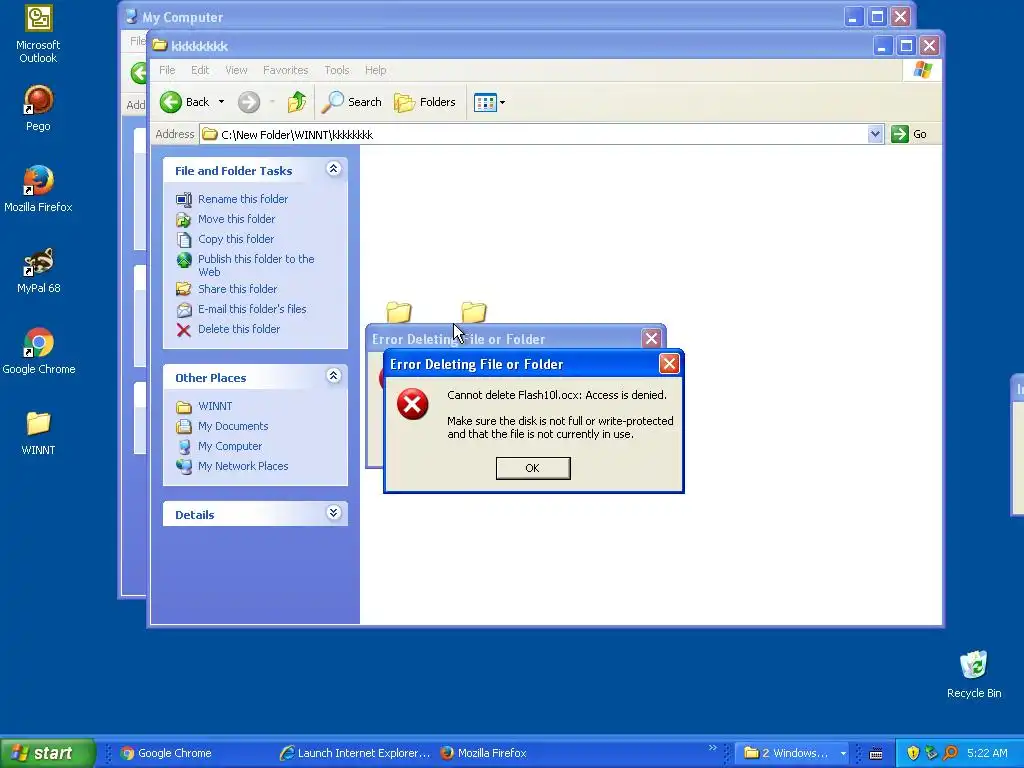
Task: Open the Search toolbar button
Action: pos(352,102)
